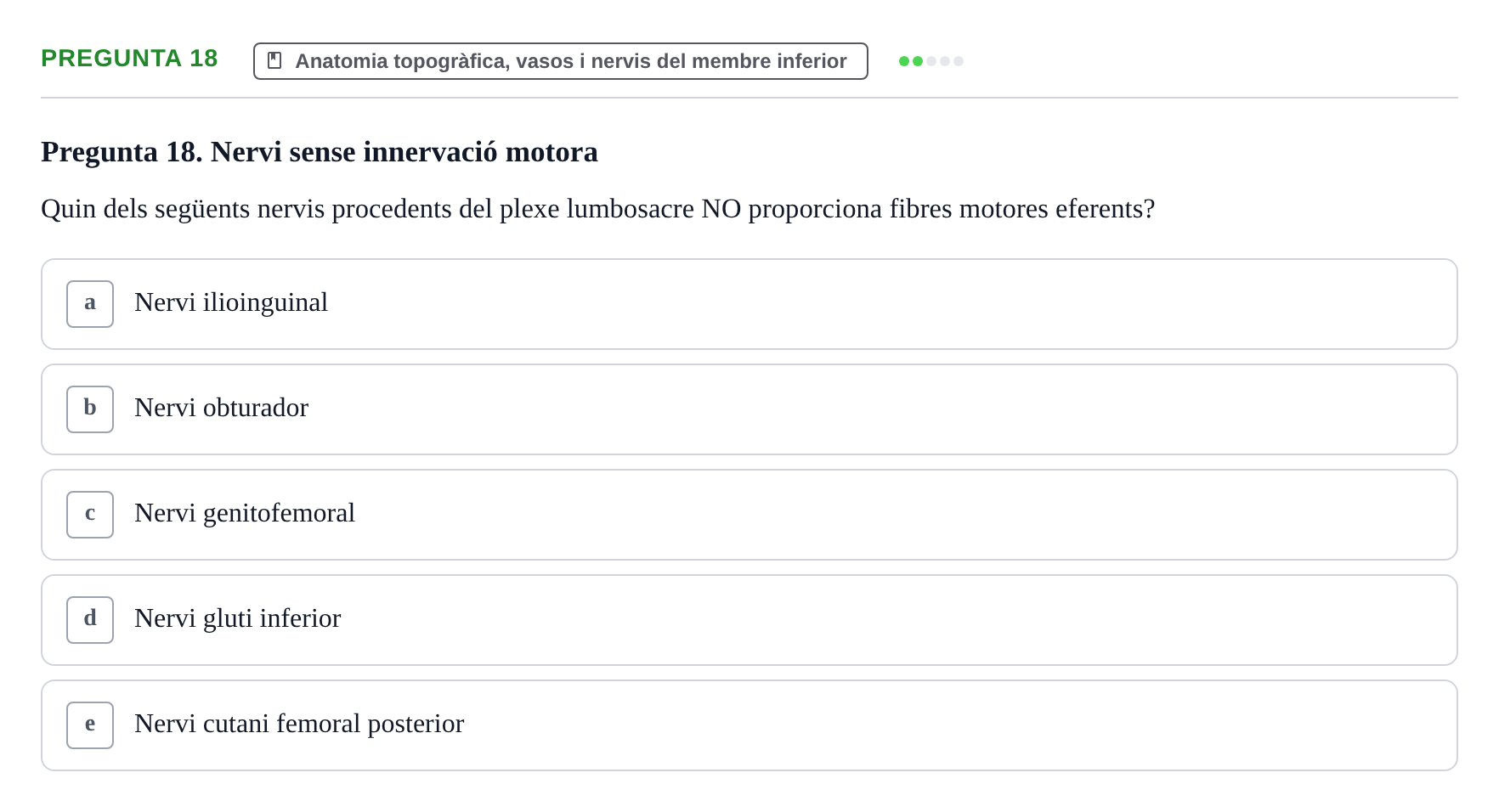Choose the answer text Nervi obturador
Viewport: 1499px width, 812px height.
pyautogui.click(x=221, y=408)
